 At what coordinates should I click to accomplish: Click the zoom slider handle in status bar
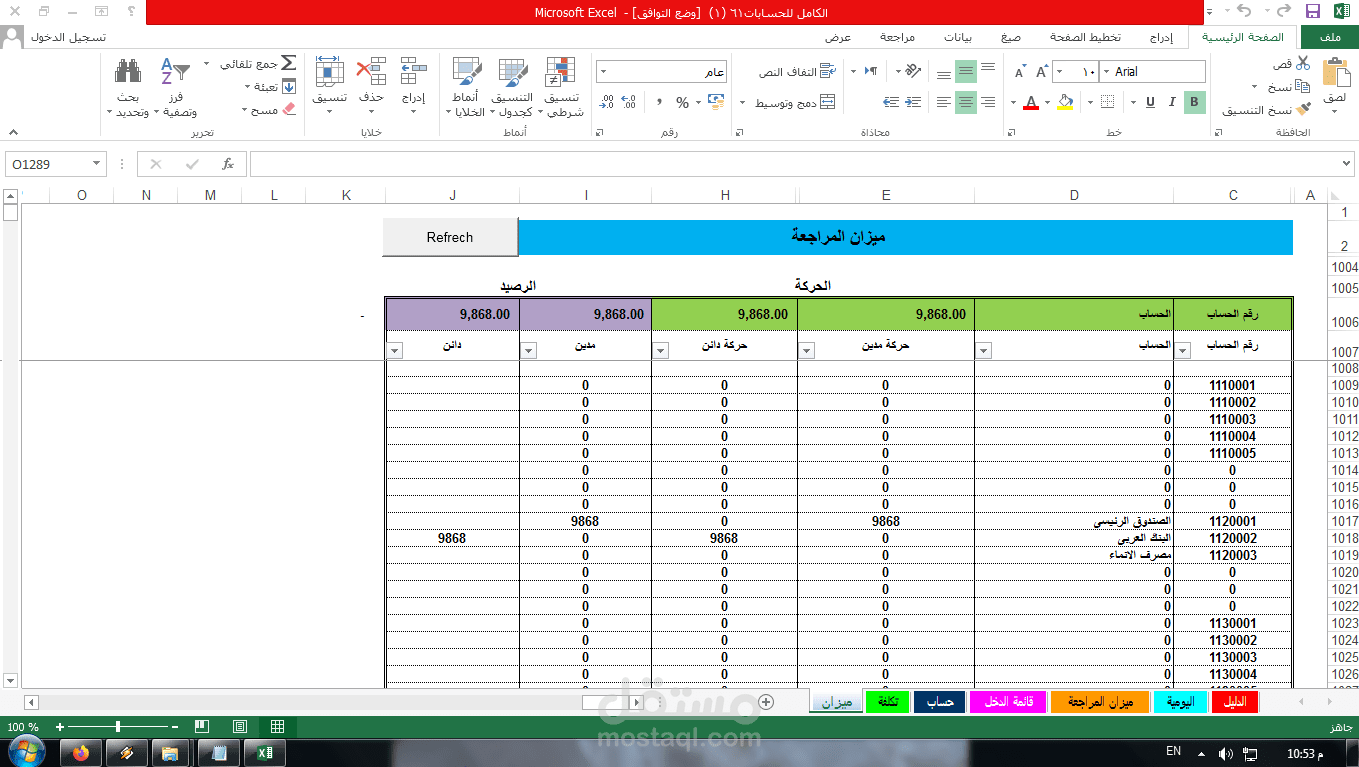tap(118, 727)
